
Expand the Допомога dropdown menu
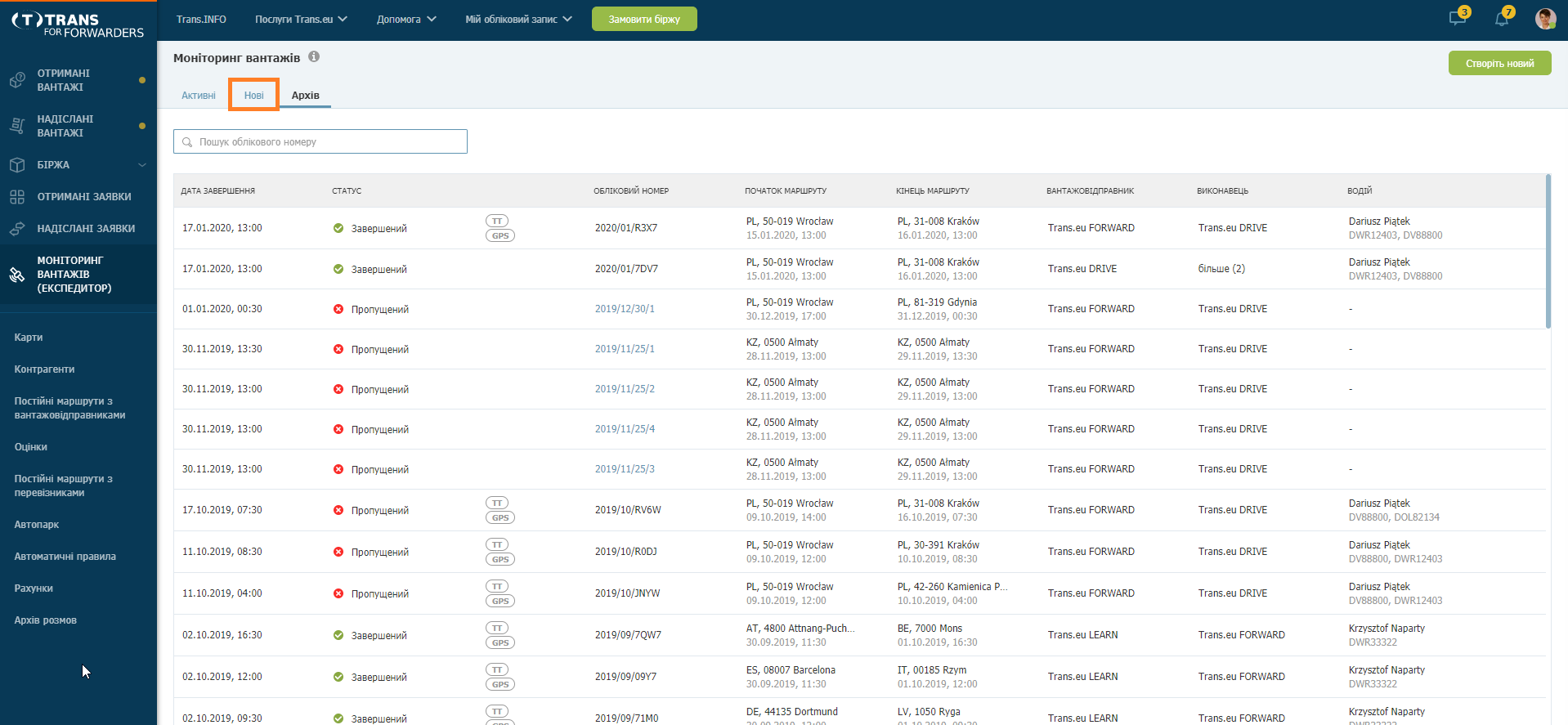pyautogui.click(x=406, y=19)
